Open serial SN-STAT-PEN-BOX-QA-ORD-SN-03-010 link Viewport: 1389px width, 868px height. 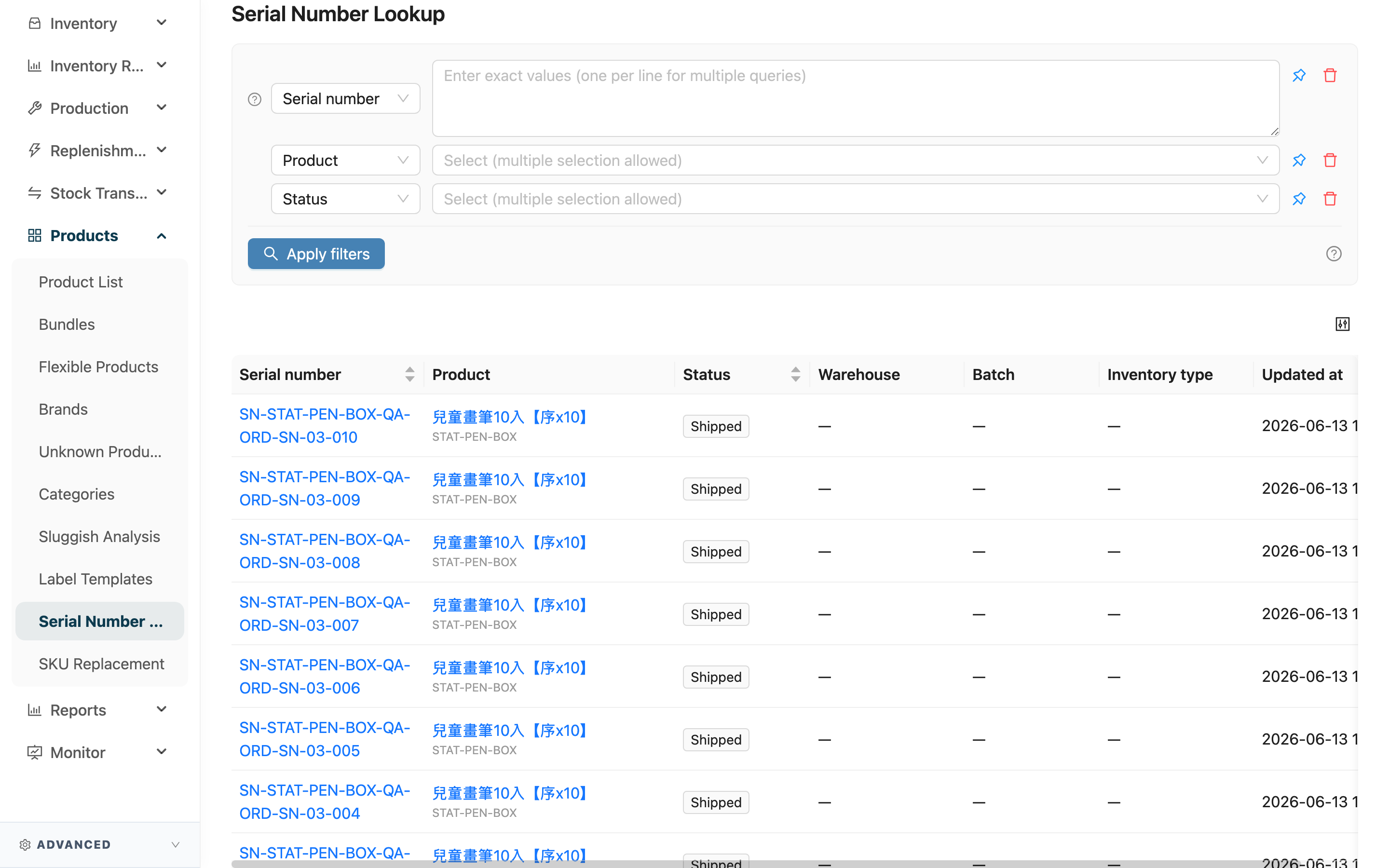[x=324, y=425]
